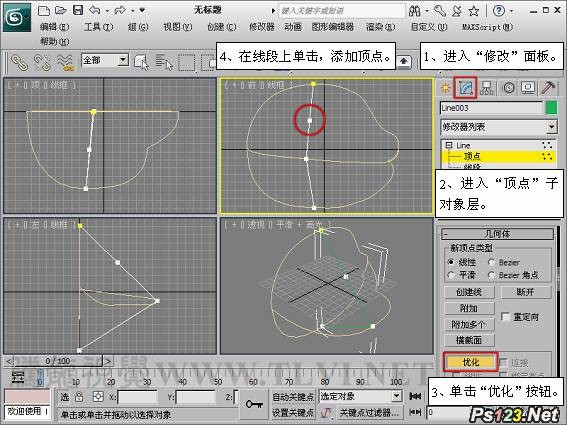Click the 自动关键点 button

tap(293, 397)
